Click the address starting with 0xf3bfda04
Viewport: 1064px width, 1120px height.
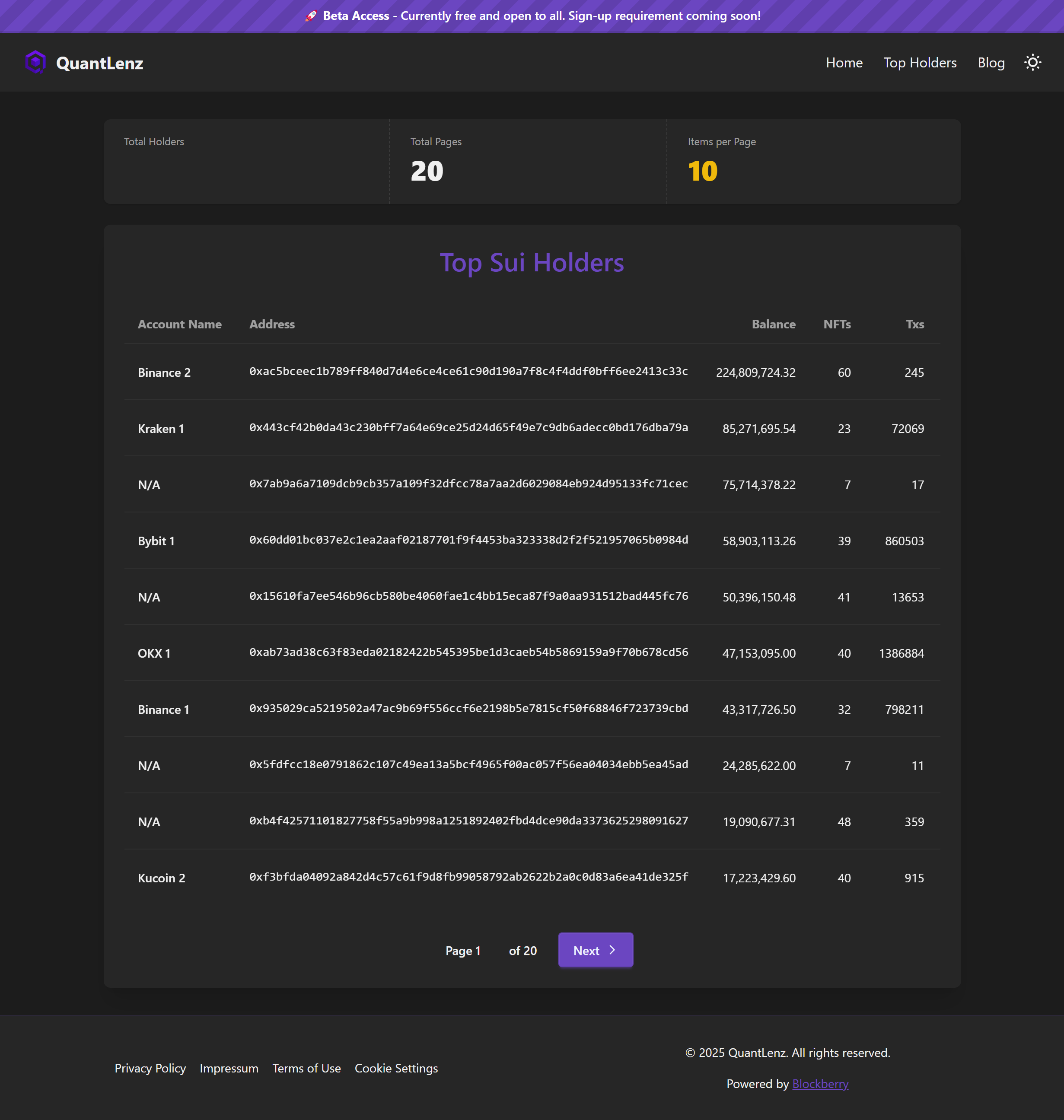(468, 877)
